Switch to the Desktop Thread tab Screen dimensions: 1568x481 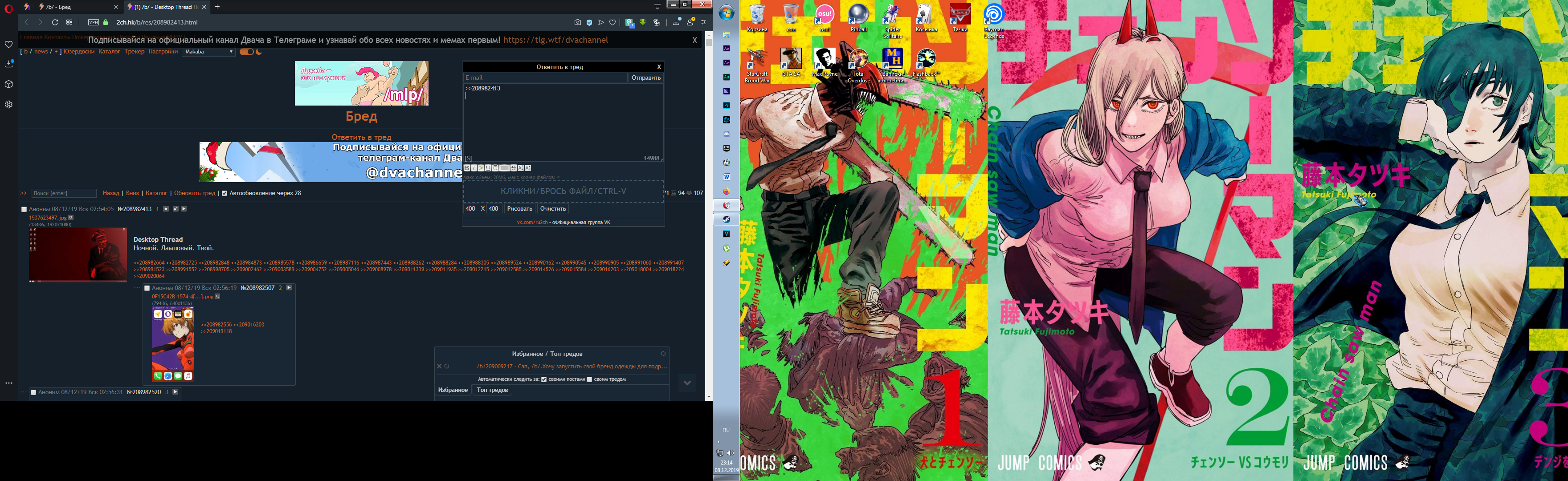point(166,7)
